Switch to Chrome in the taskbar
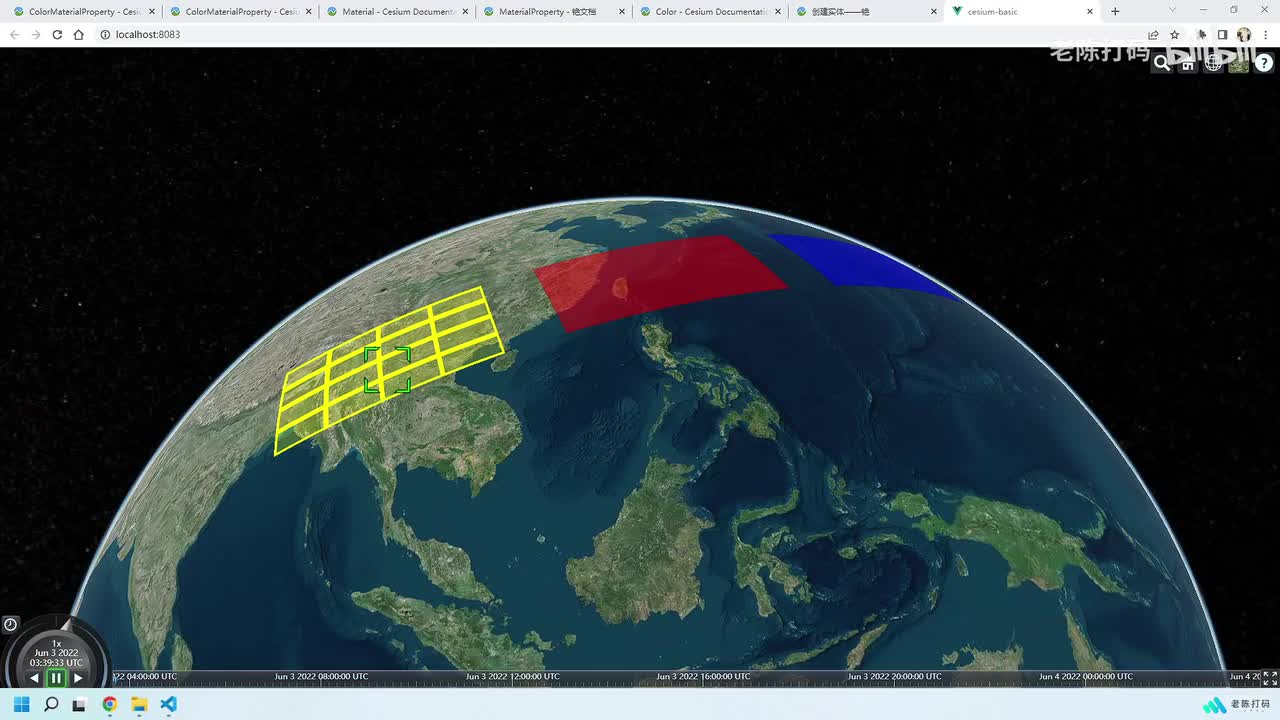Image resolution: width=1280 pixels, height=720 pixels. [110, 704]
